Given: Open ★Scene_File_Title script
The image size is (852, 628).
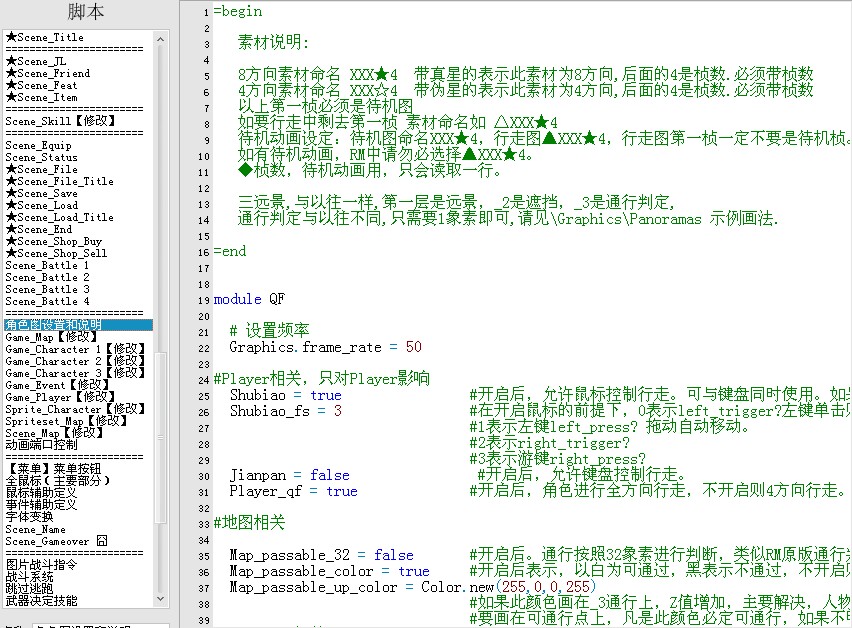Looking at the screenshot, I should click(60, 181).
